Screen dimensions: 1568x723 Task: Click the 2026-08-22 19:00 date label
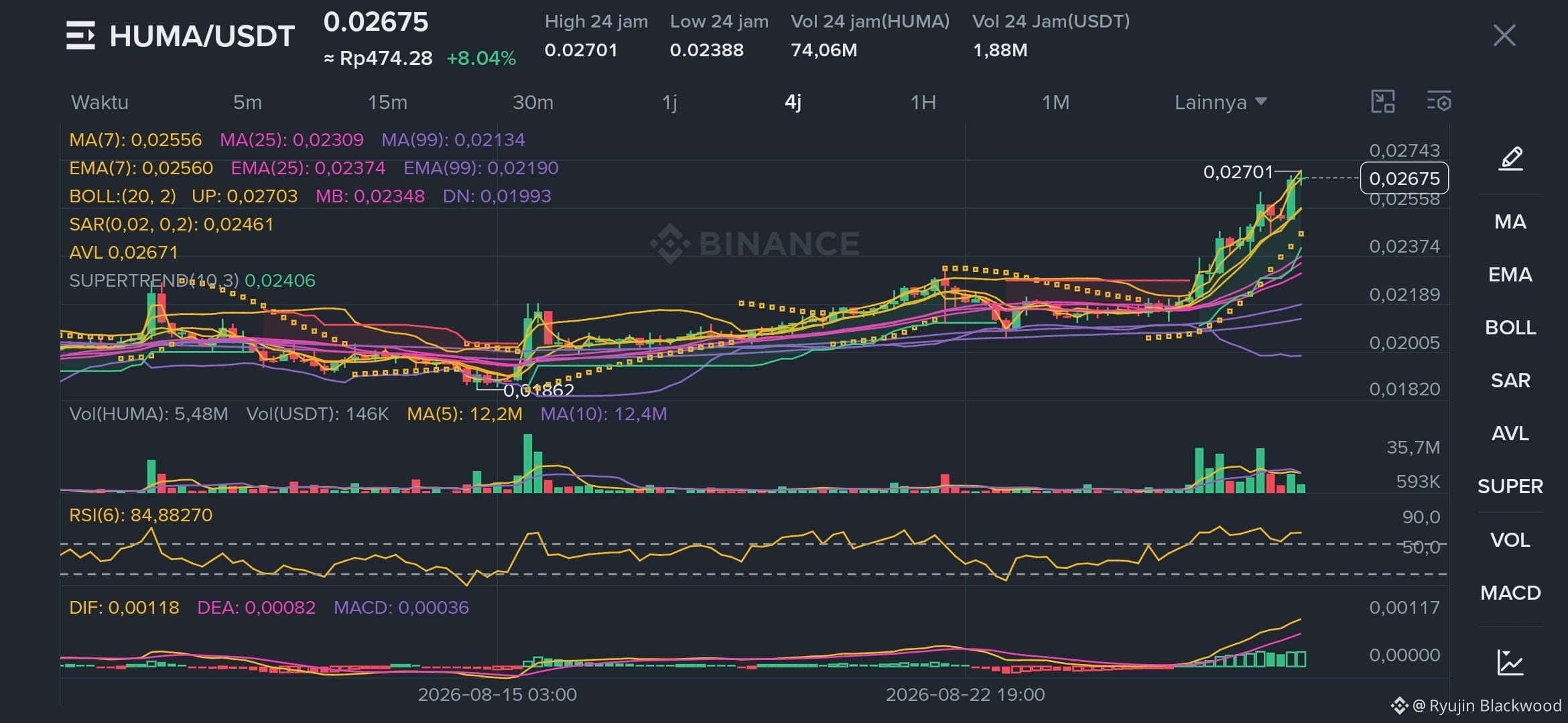966,695
